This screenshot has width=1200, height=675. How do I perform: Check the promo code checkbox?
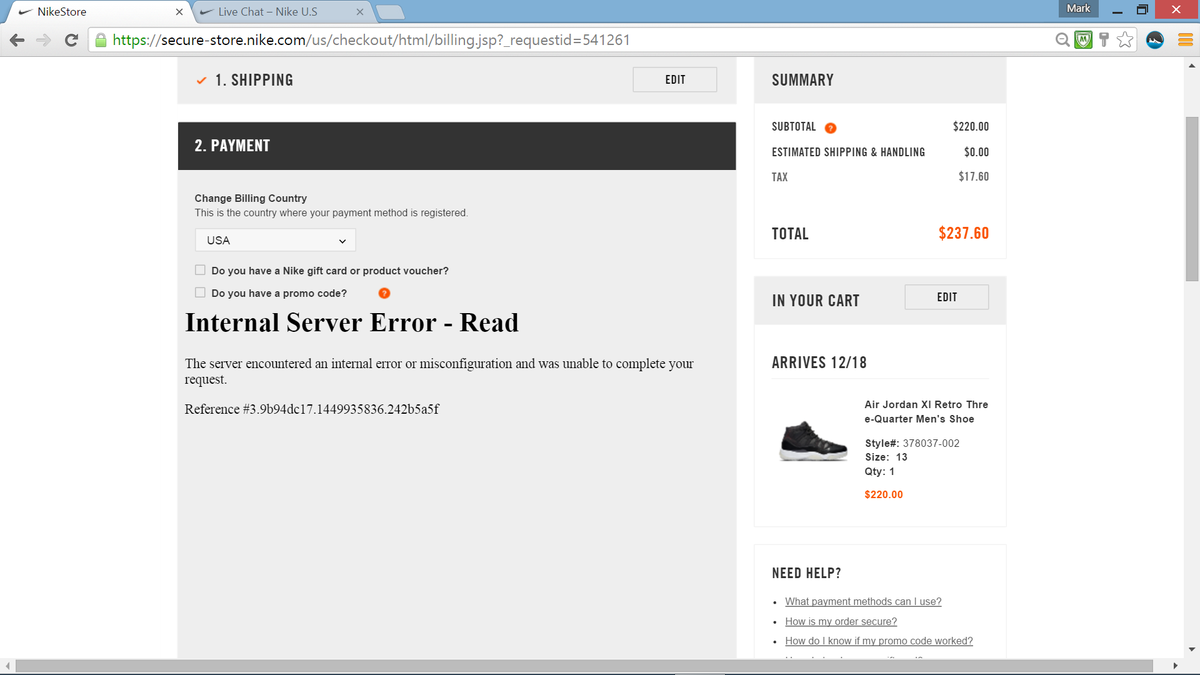click(200, 293)
